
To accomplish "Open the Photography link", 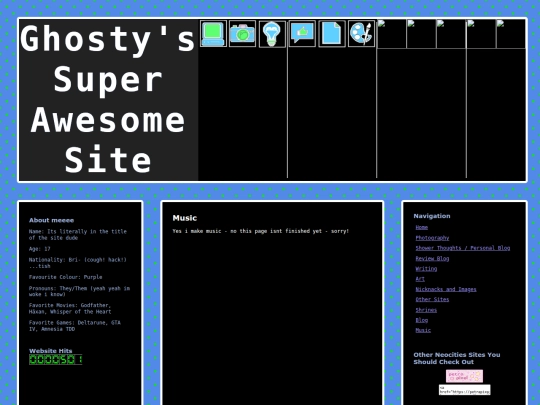I will pos(432,238).
